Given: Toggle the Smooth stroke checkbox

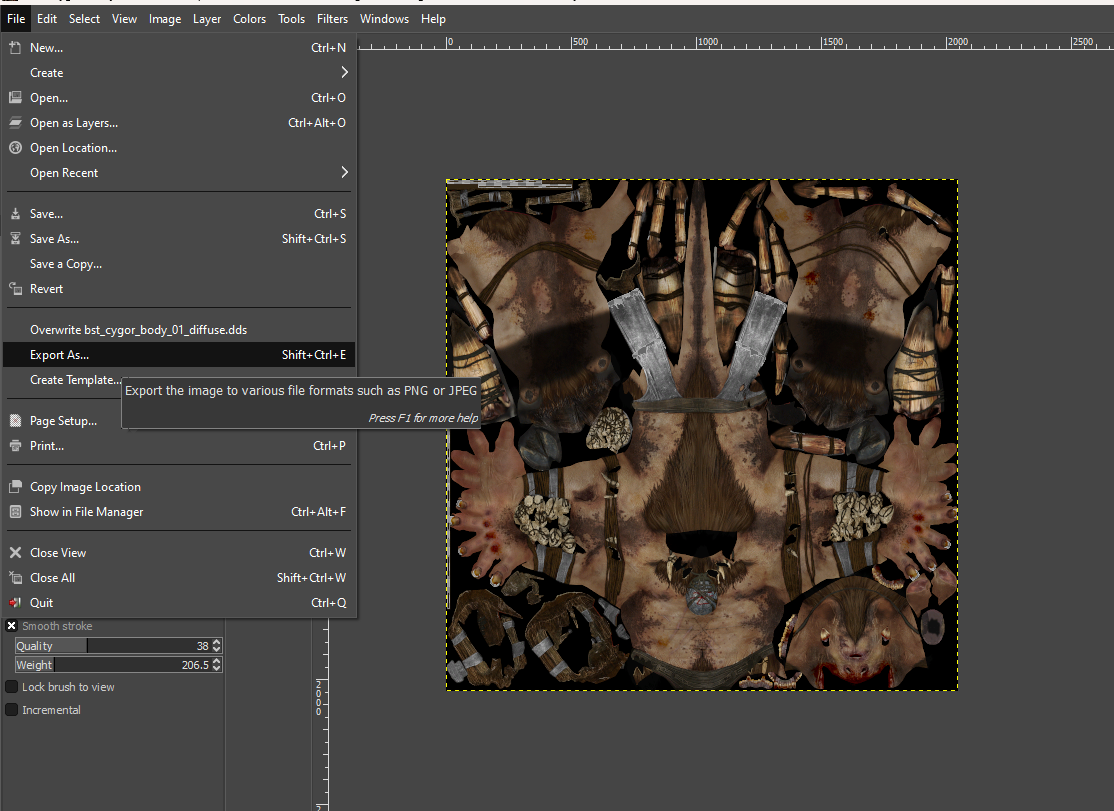Looking at the screenshot, I should point(11,626).
